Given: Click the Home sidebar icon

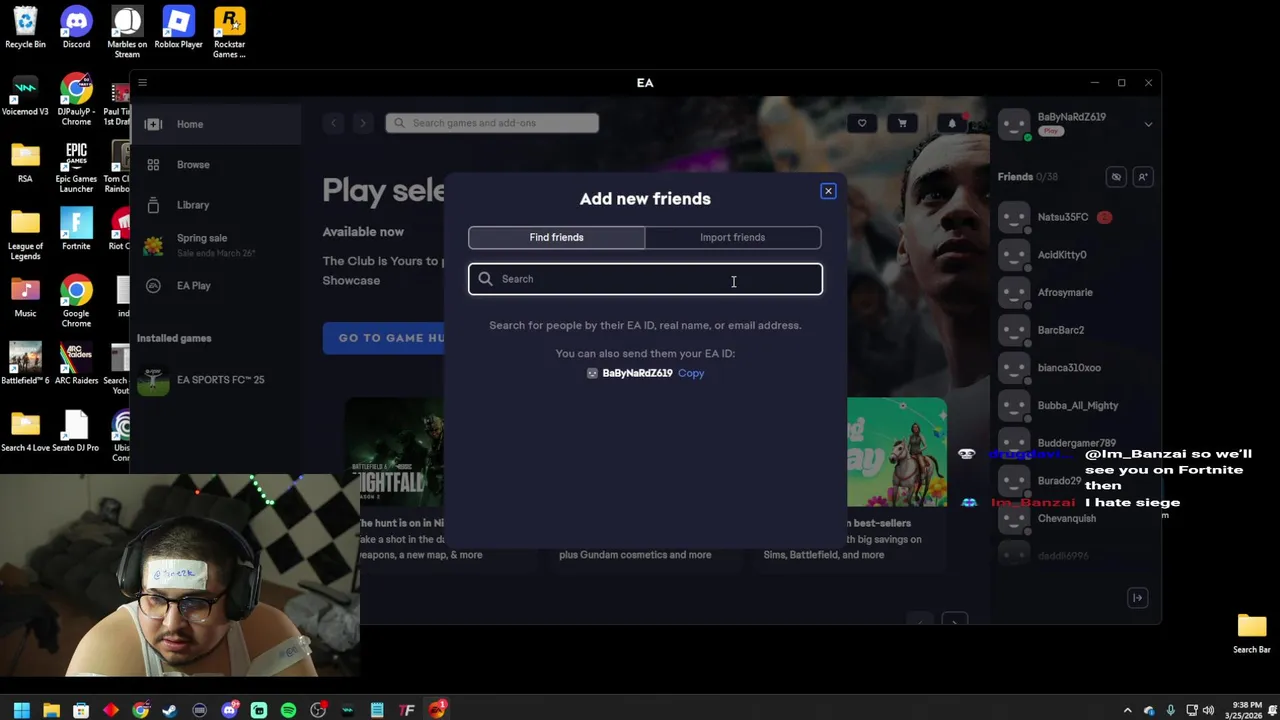Looking at the screenshot, I should [x=153, y=124].
